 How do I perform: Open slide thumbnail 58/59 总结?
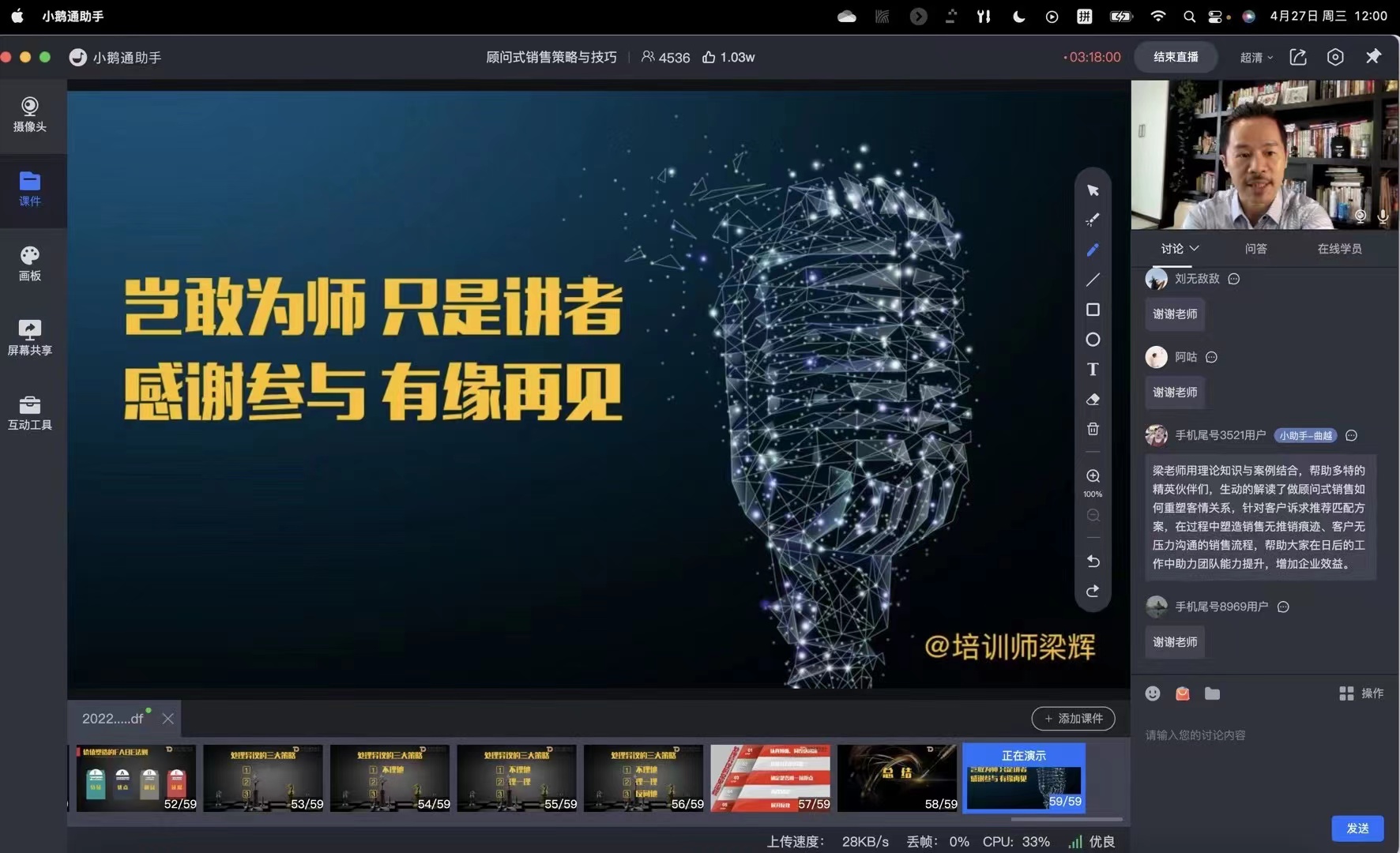coord(897,777)
